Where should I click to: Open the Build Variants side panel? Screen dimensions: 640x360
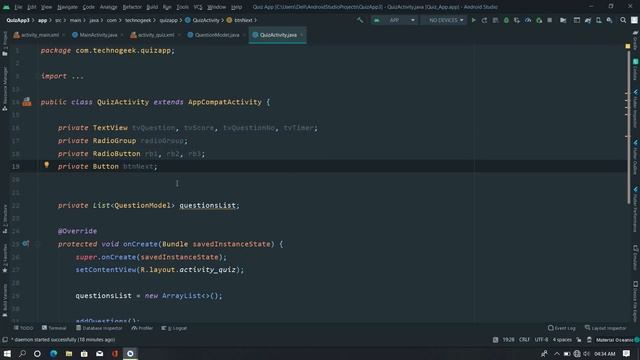(x=5, y=301)
